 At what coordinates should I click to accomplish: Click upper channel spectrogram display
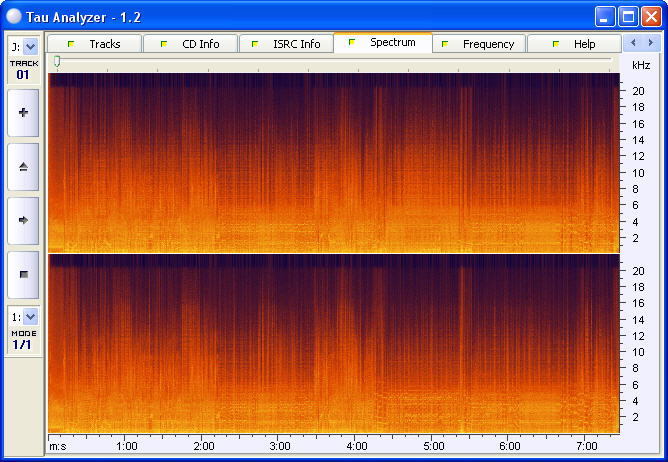(x=334, y=163)
